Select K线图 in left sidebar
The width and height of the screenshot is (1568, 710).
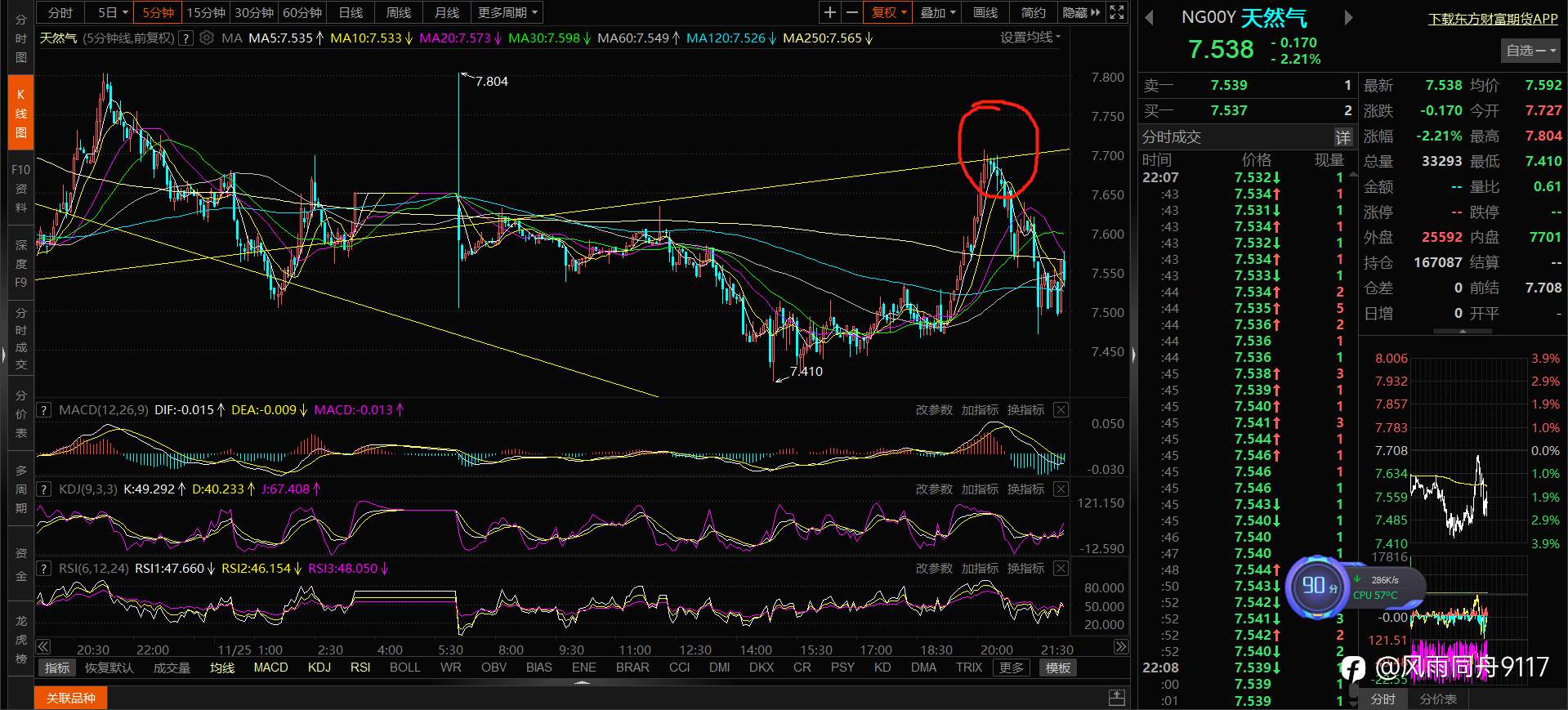pos(20,113)
